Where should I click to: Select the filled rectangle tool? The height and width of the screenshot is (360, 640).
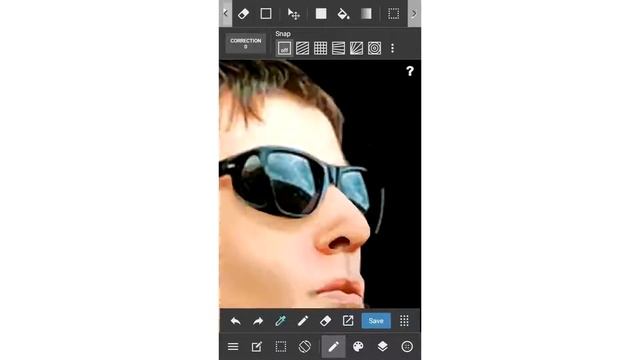click(321, 14)
